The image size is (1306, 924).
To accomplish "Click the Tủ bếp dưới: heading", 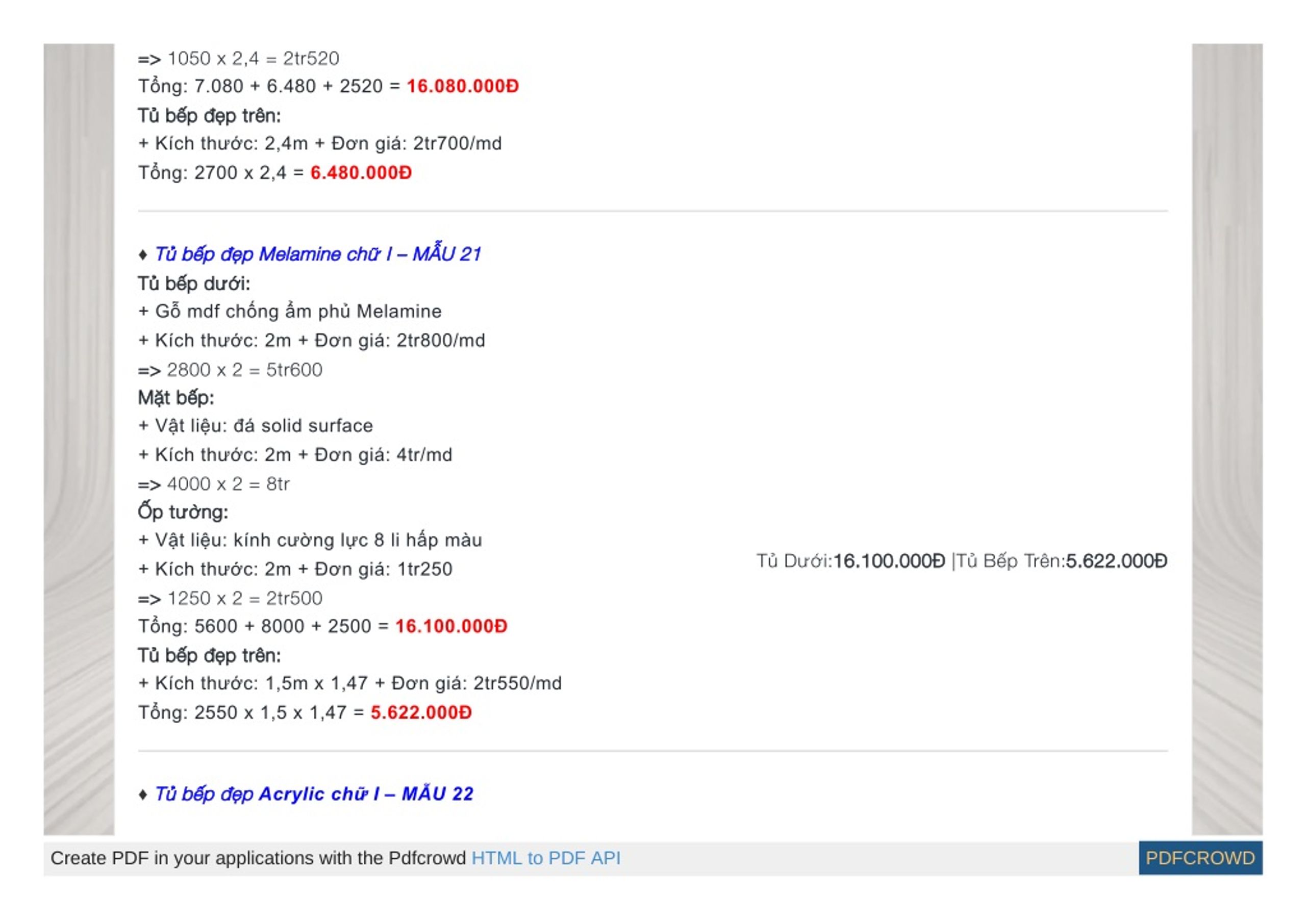I will [194, 283].
